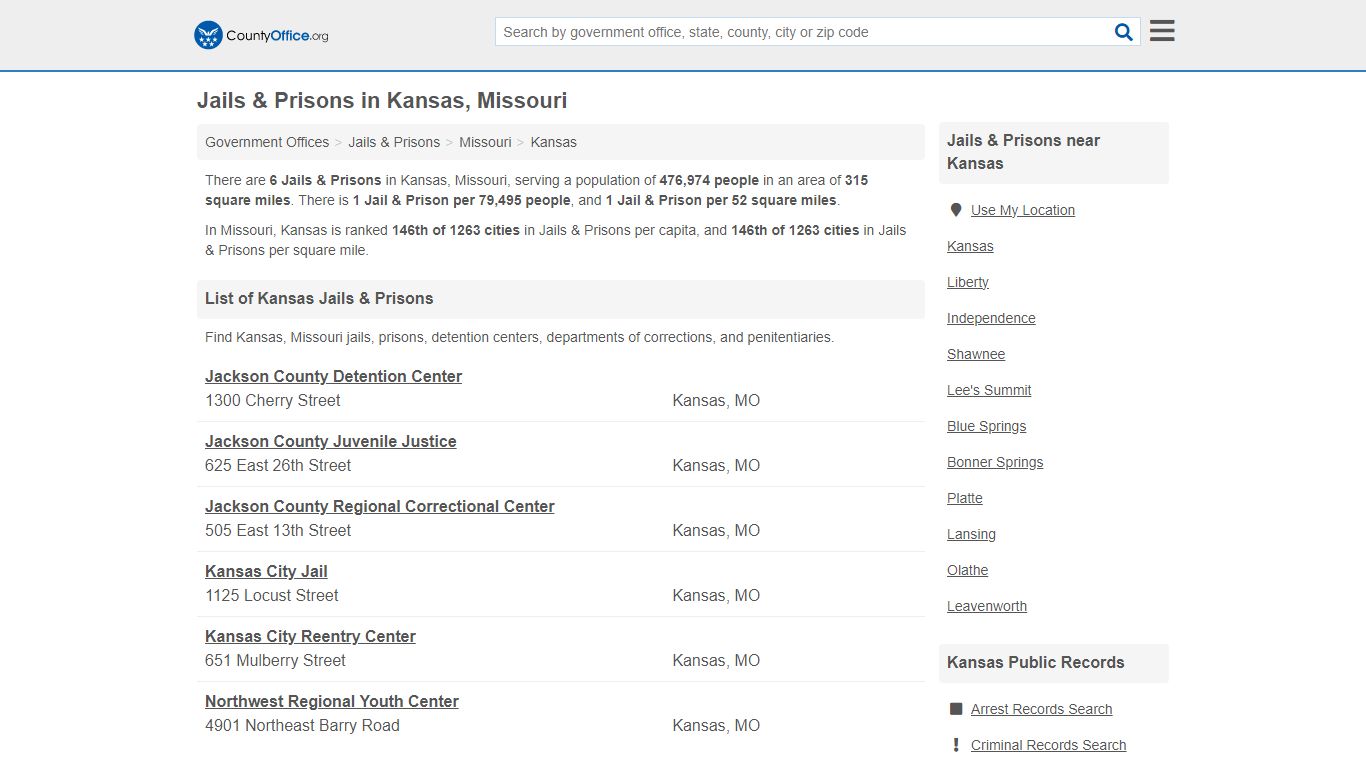Viewport: 1366px width, 768px height.
Task: Click address 625 East 26th Street
Action: click(278, 465)
